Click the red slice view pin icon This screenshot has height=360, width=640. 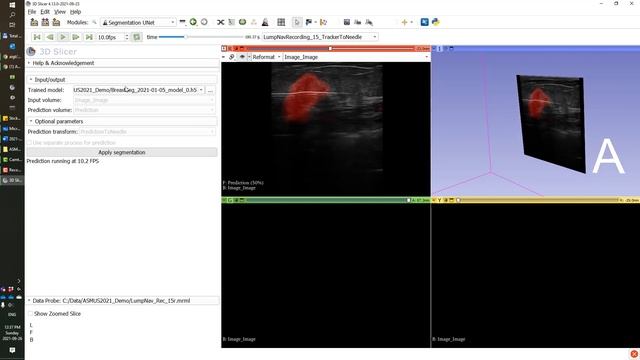(224, 49)
